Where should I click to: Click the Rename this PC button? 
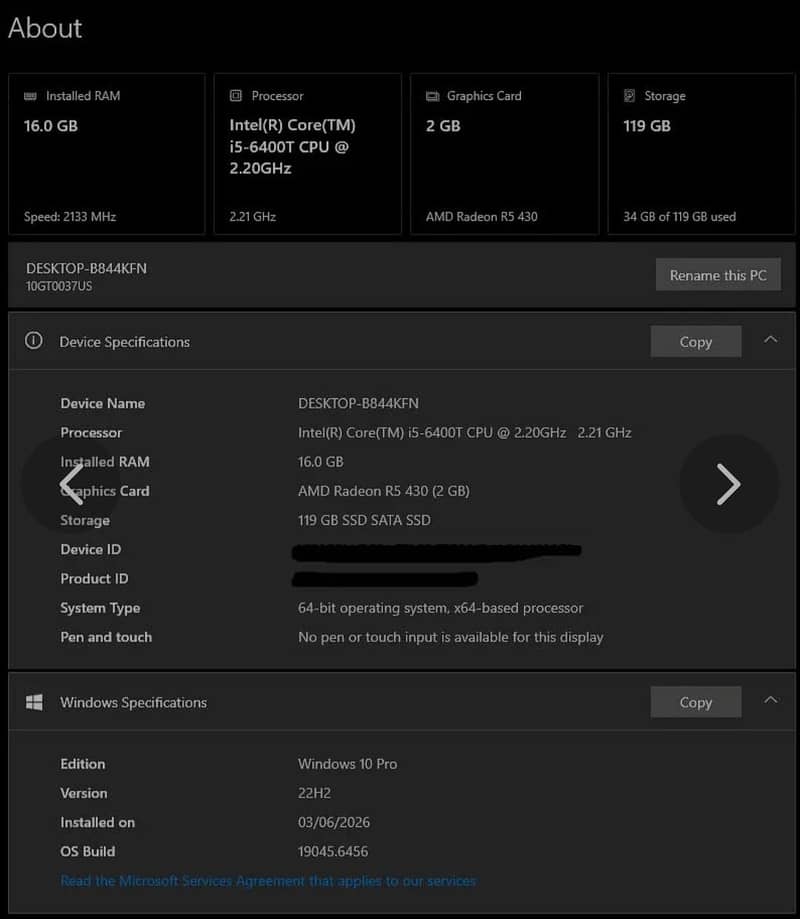718,274
